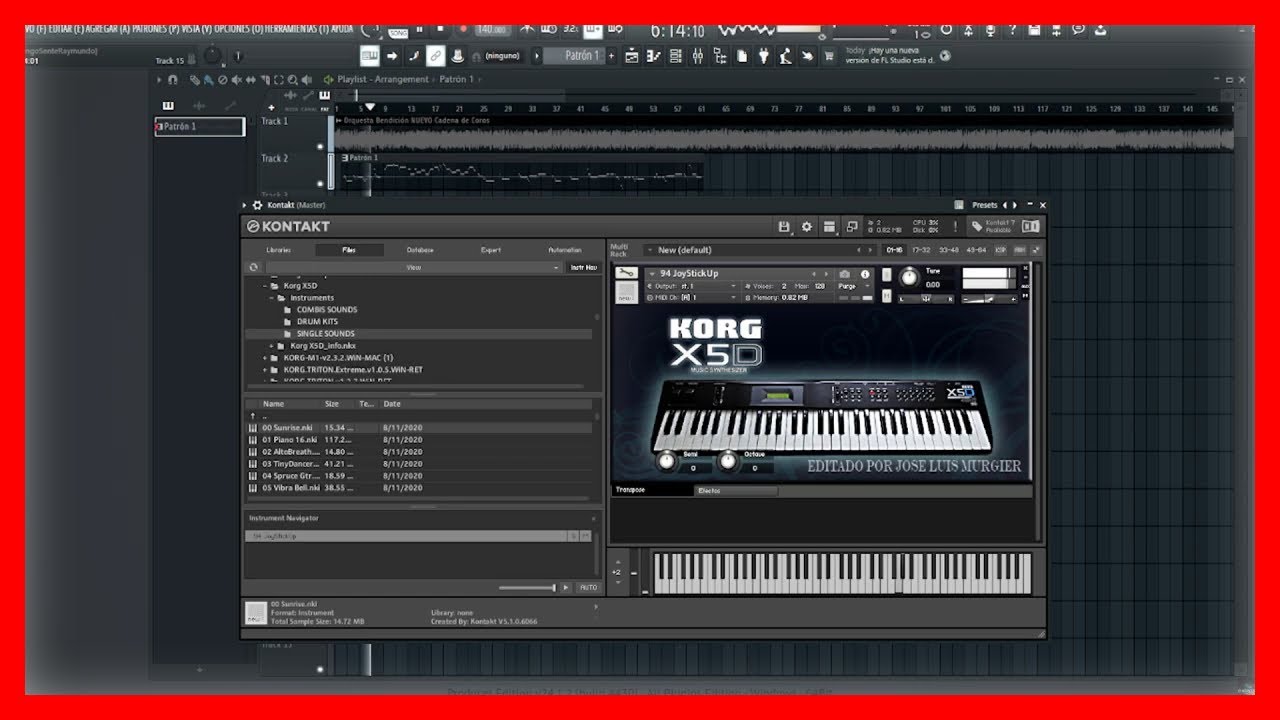
Task: Open the Kontakt save/load disk menu
Action: coord(784,227)
